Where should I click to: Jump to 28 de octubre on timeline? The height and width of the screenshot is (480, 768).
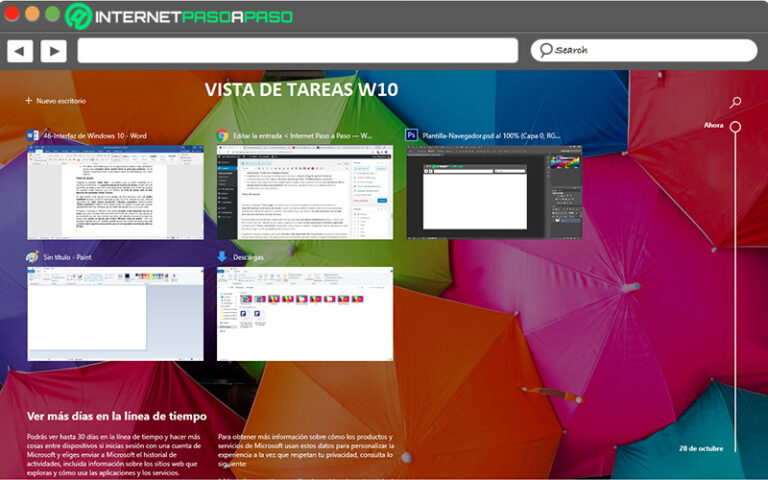(x=699, y=448)
